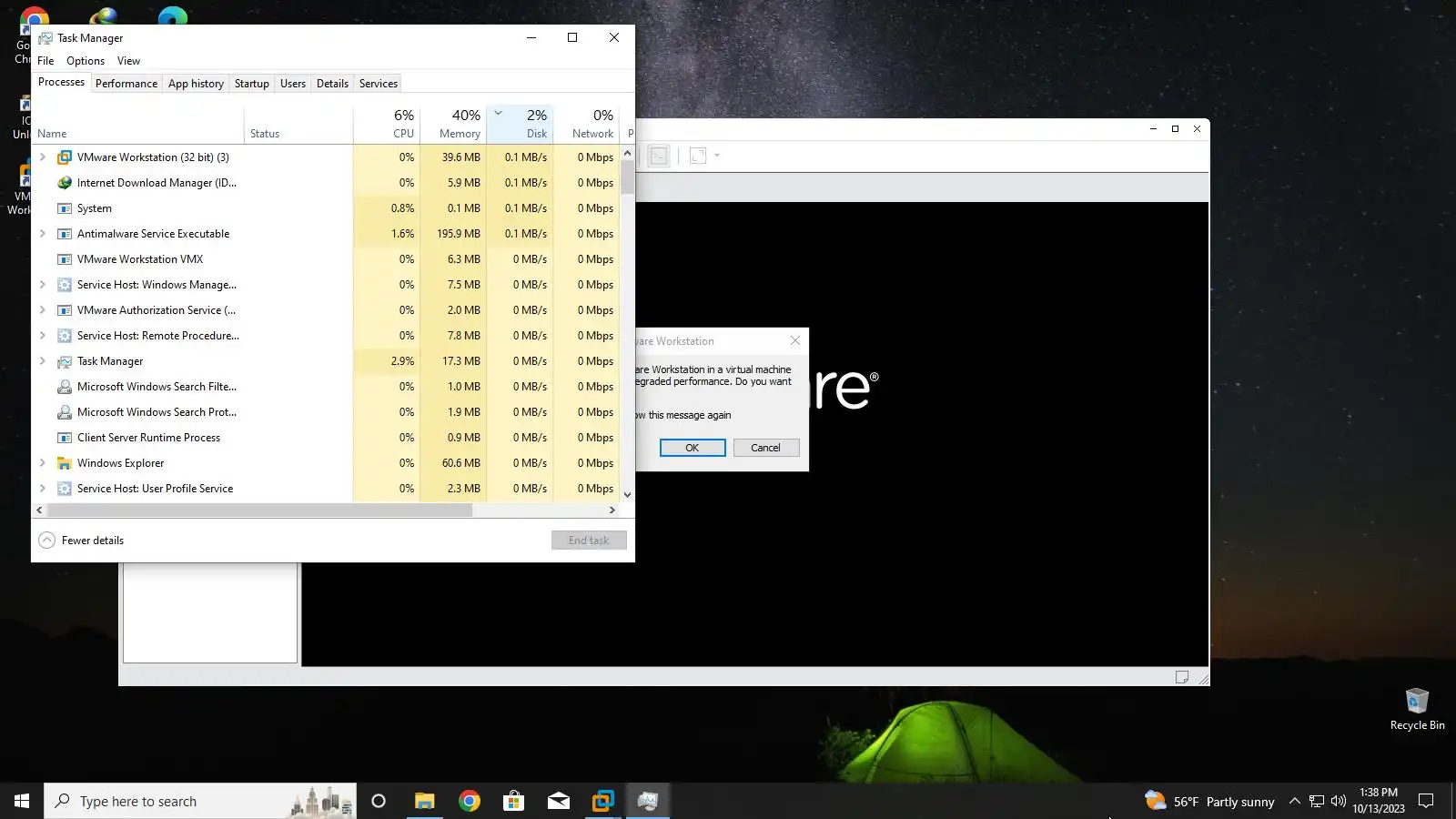Open Cortana circle icon on taskbar
The image size is (1456, 819).
(x=379, y=801)
